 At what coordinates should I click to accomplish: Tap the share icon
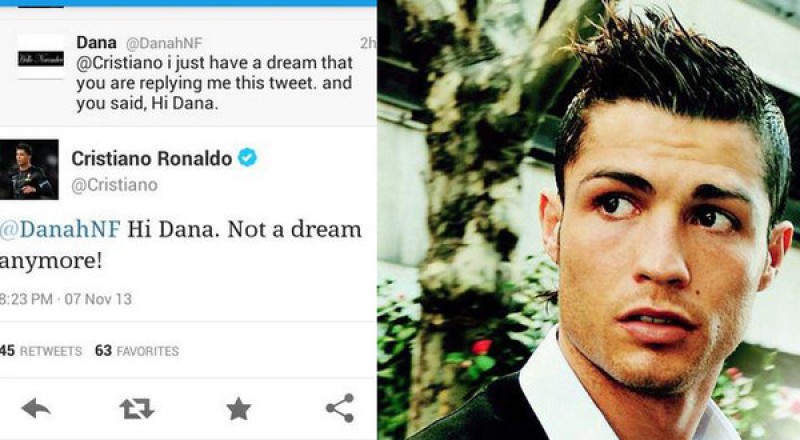340,408
